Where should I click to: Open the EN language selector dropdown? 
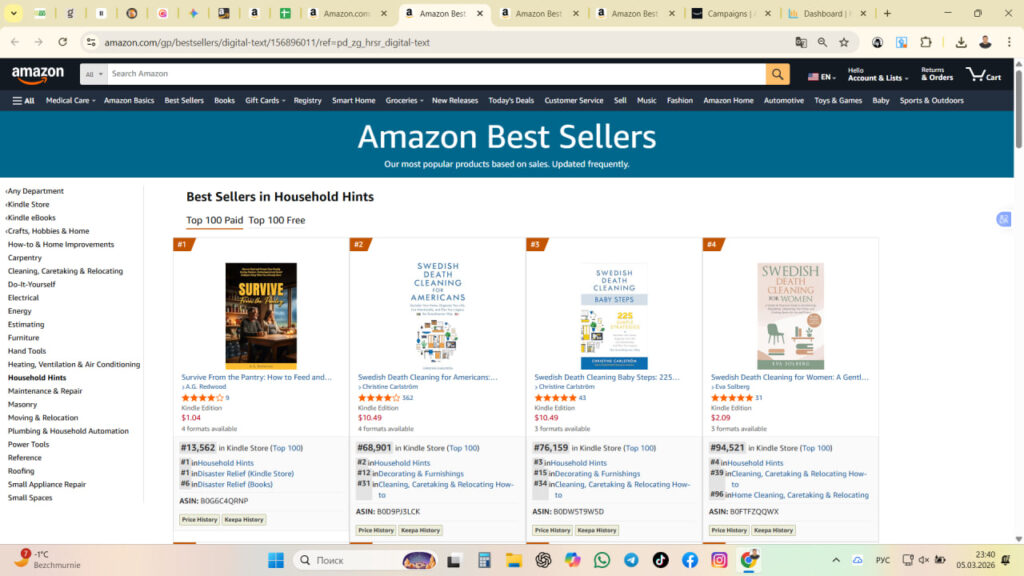[x=822, y=76]
